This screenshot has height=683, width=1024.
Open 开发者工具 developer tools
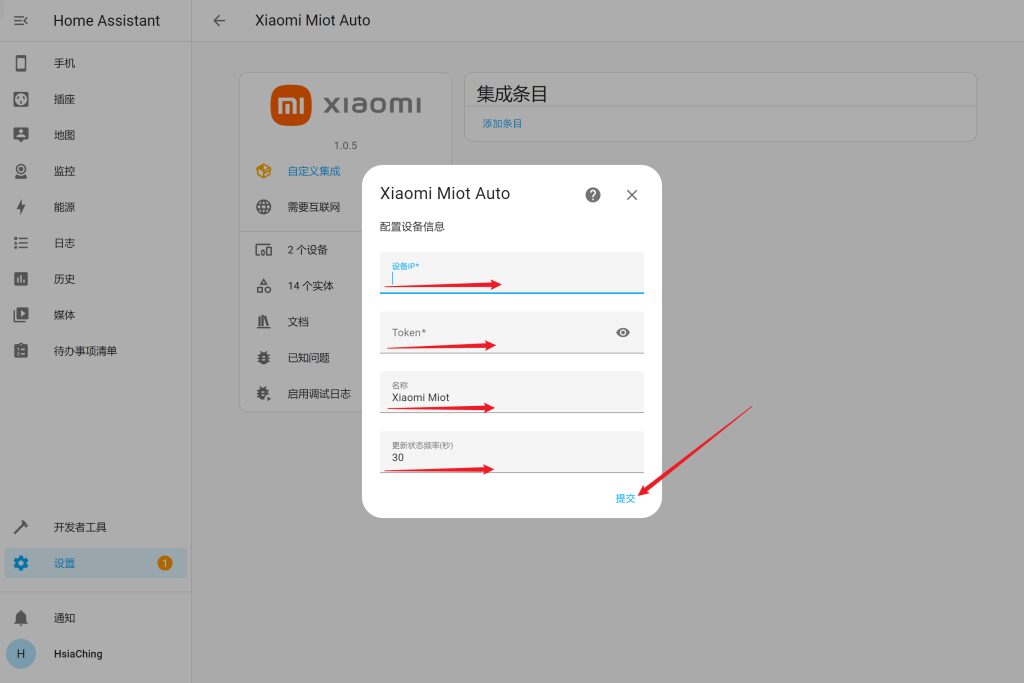(80, 527)
